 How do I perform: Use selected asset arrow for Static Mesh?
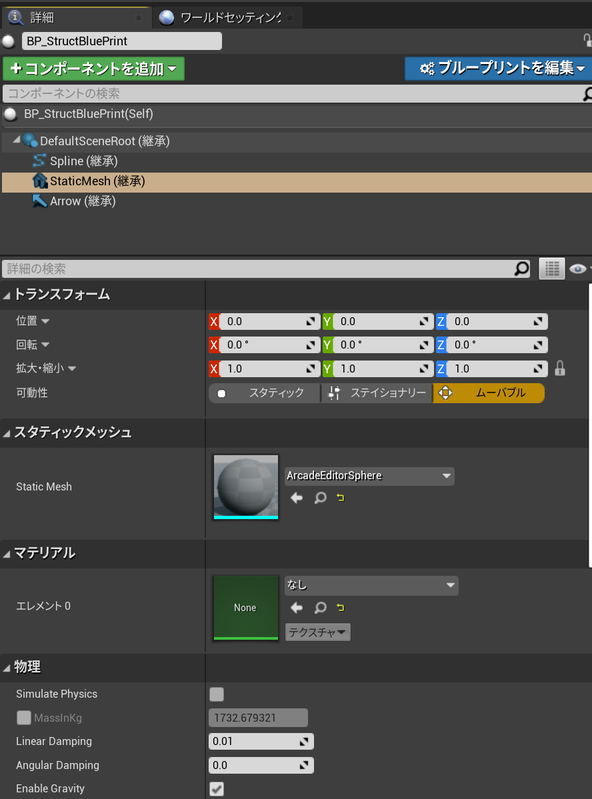click(297, 498)
